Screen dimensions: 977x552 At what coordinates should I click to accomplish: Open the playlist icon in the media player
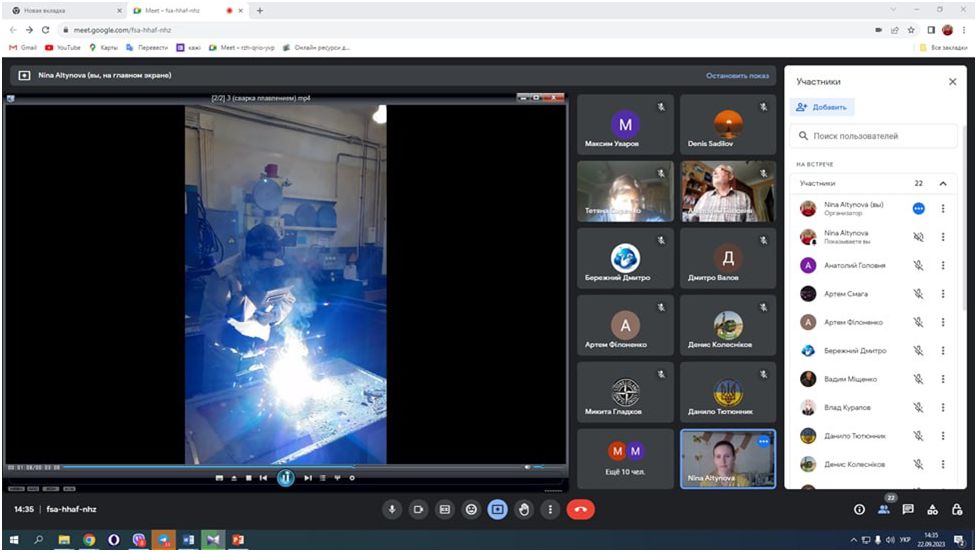pyautogui.click(x=323, y=478)
